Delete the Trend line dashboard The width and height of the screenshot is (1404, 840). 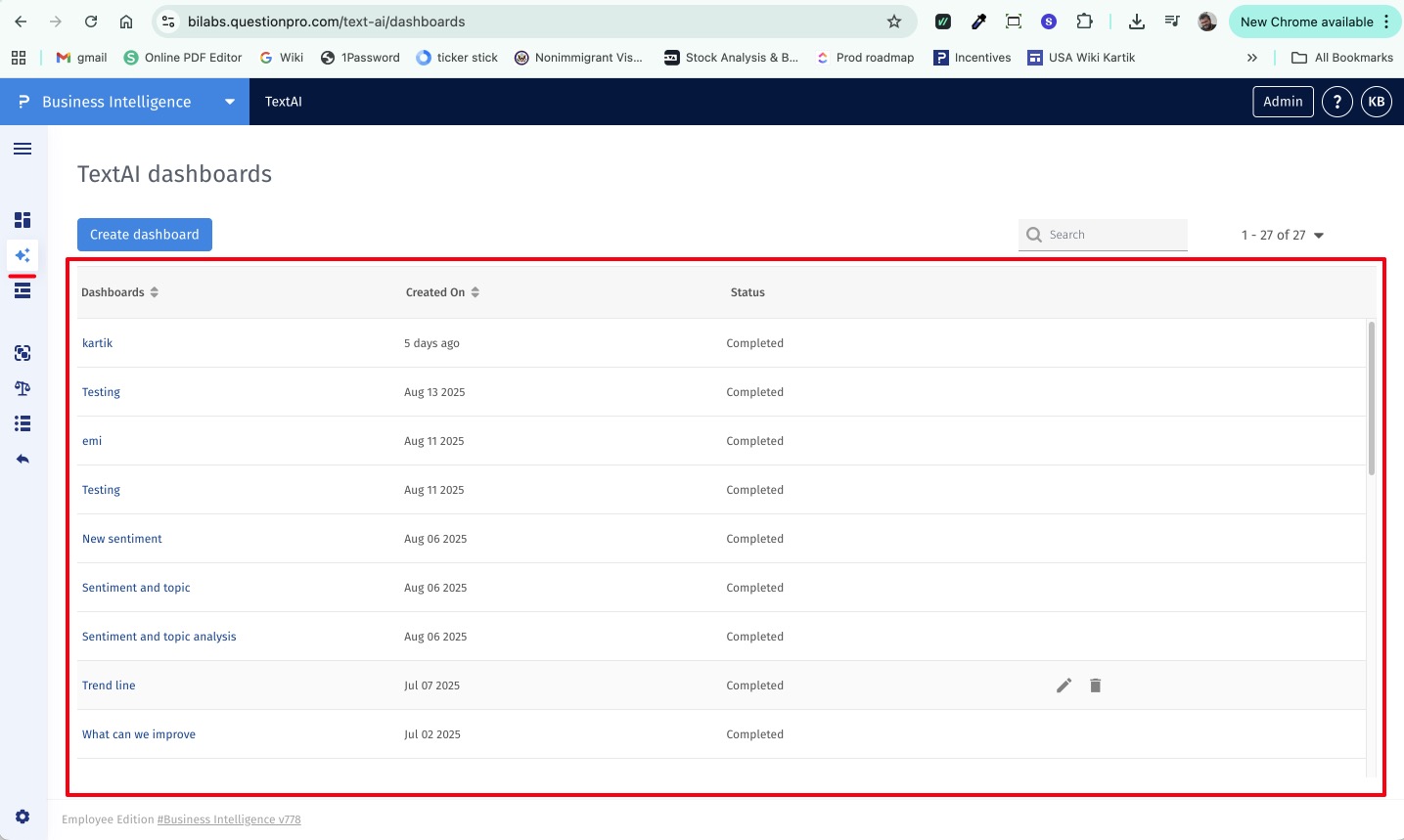[x=1096, y=685]
